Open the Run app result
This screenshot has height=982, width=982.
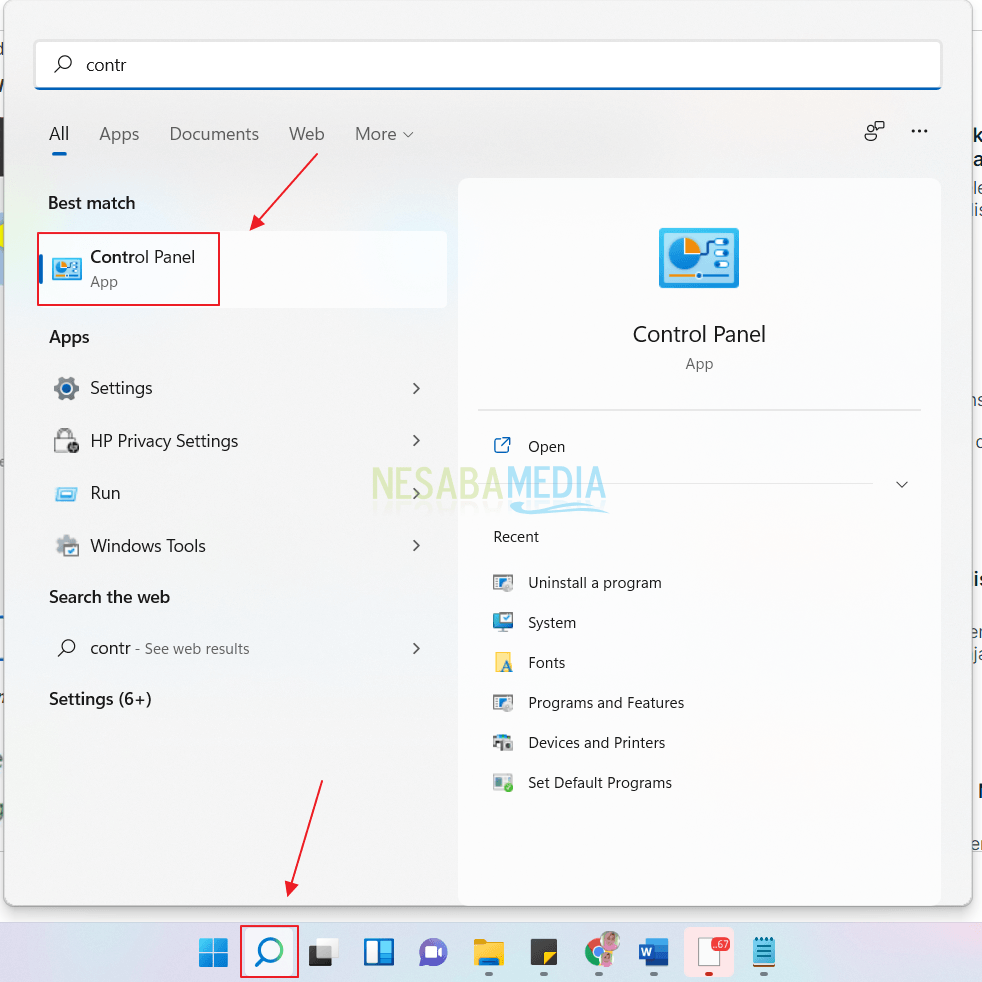coord(240,494)
